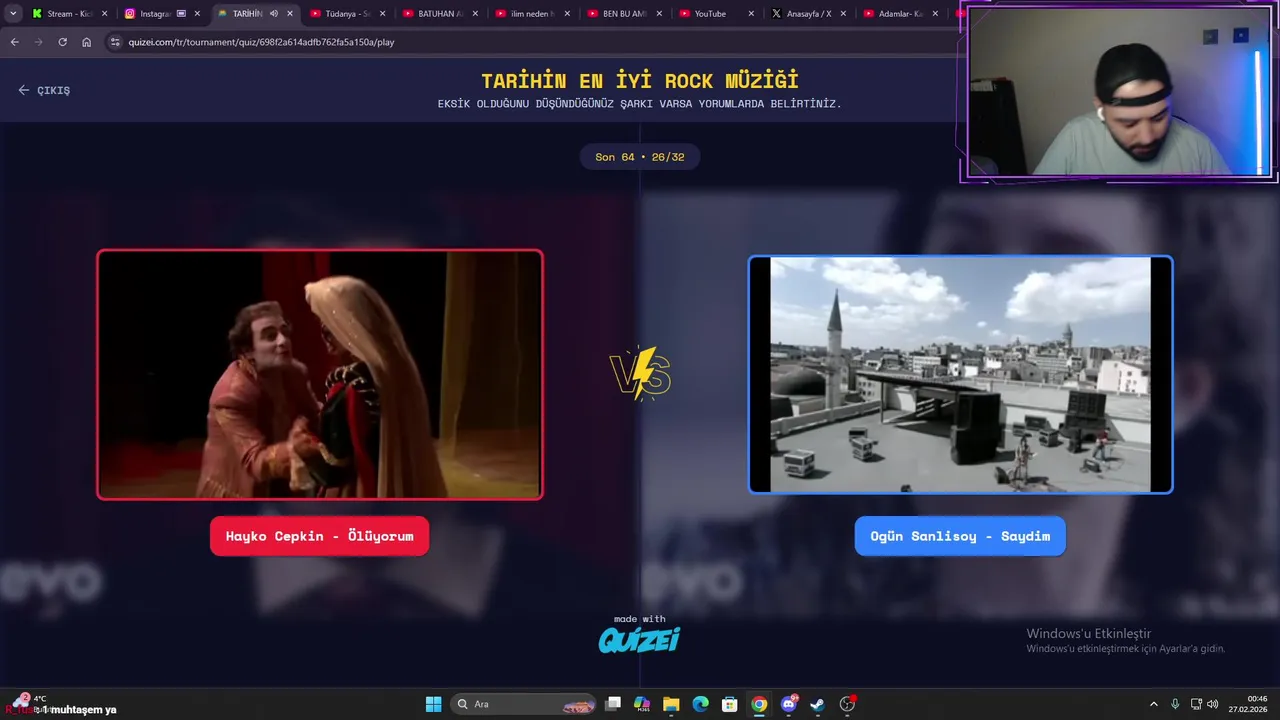
Task: Open Task View from taskbar
Action: 613,704
